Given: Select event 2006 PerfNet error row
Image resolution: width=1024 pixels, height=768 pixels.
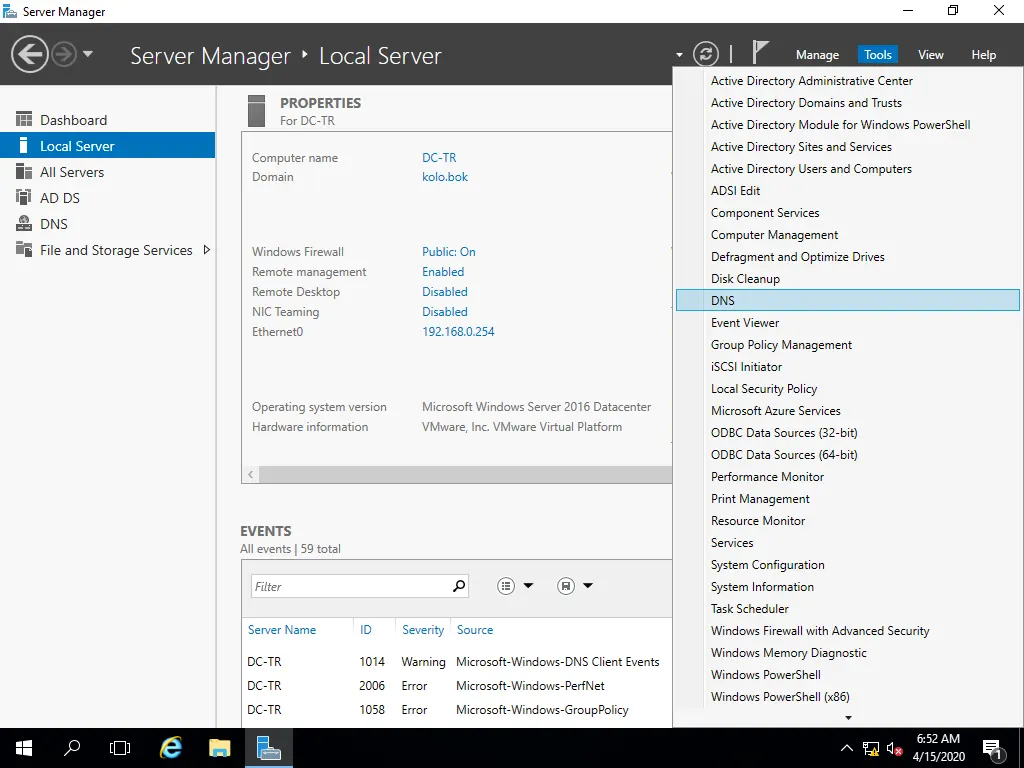Looking at the screenshot, I should click(x=456, y=686).
